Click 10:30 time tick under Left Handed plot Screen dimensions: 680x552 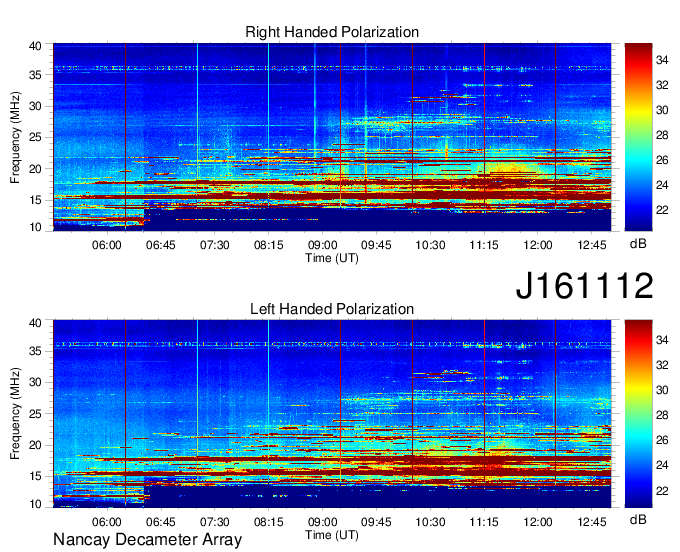430,522
